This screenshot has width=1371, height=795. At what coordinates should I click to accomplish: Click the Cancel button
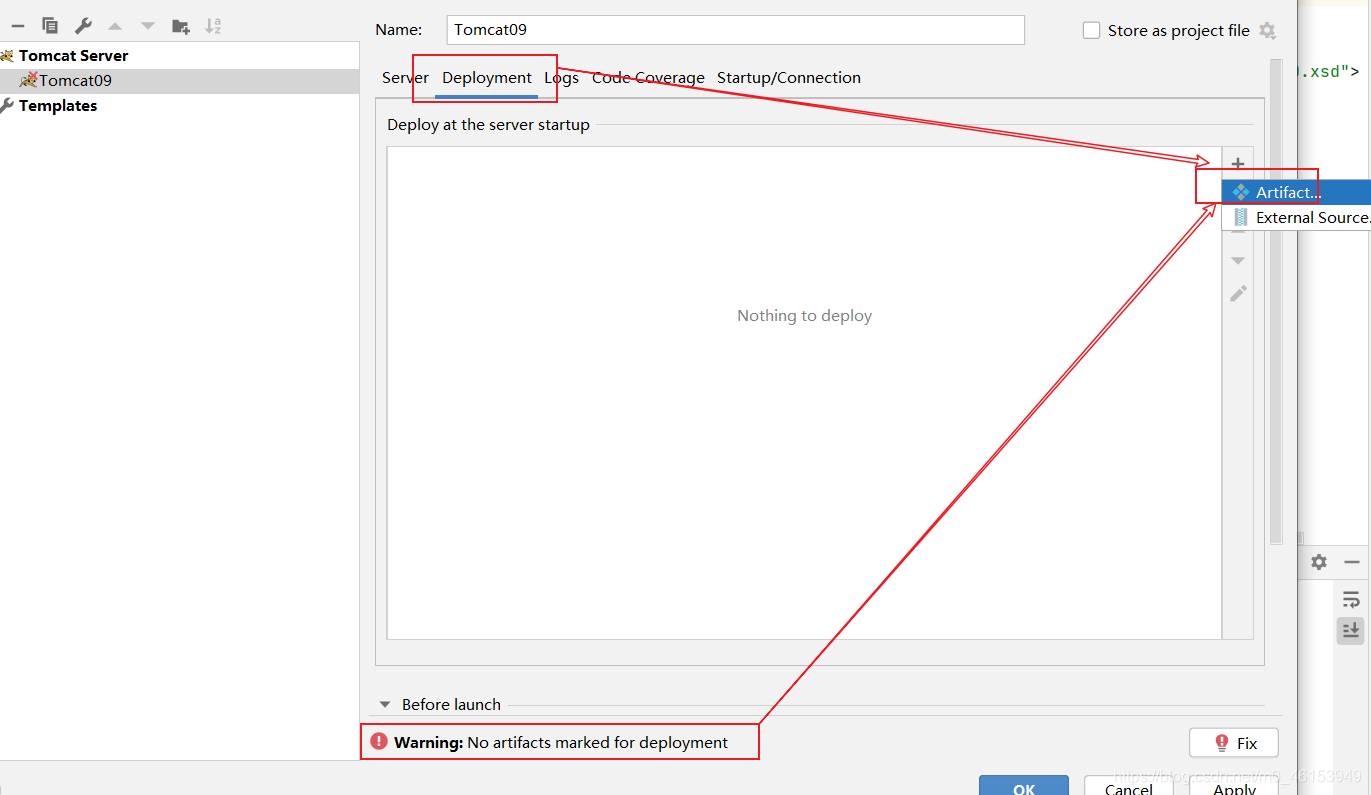coord(1129,788)
